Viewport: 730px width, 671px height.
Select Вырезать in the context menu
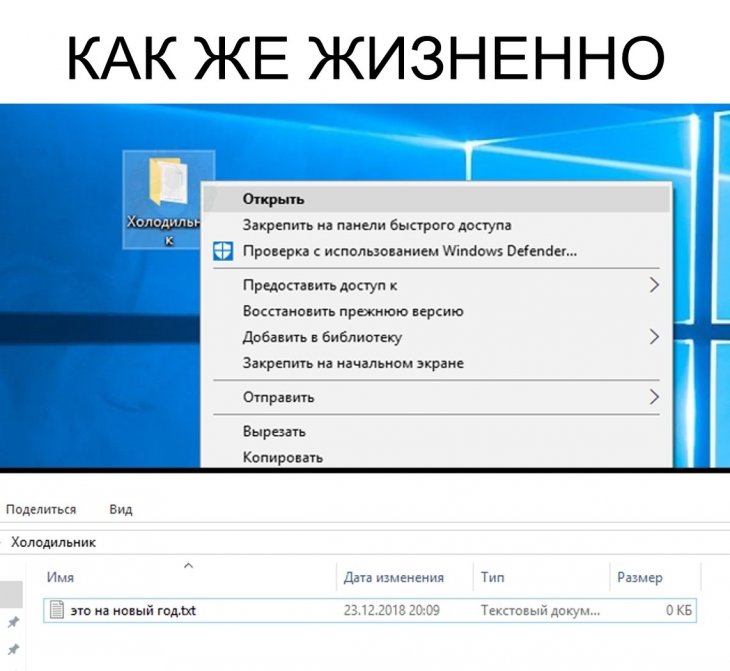point(437,431)
